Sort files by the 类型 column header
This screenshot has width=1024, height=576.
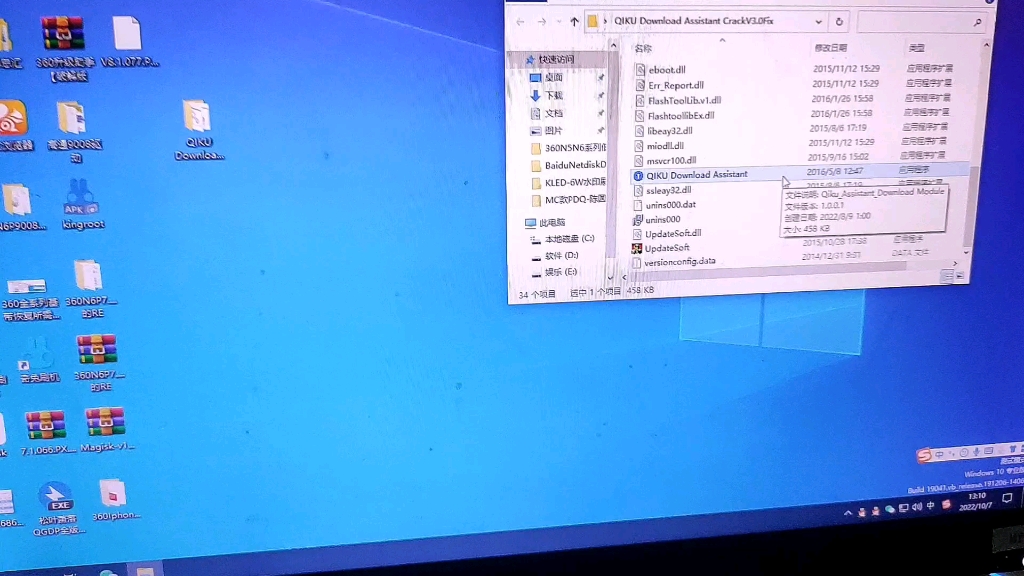click(x=916, y=48)
